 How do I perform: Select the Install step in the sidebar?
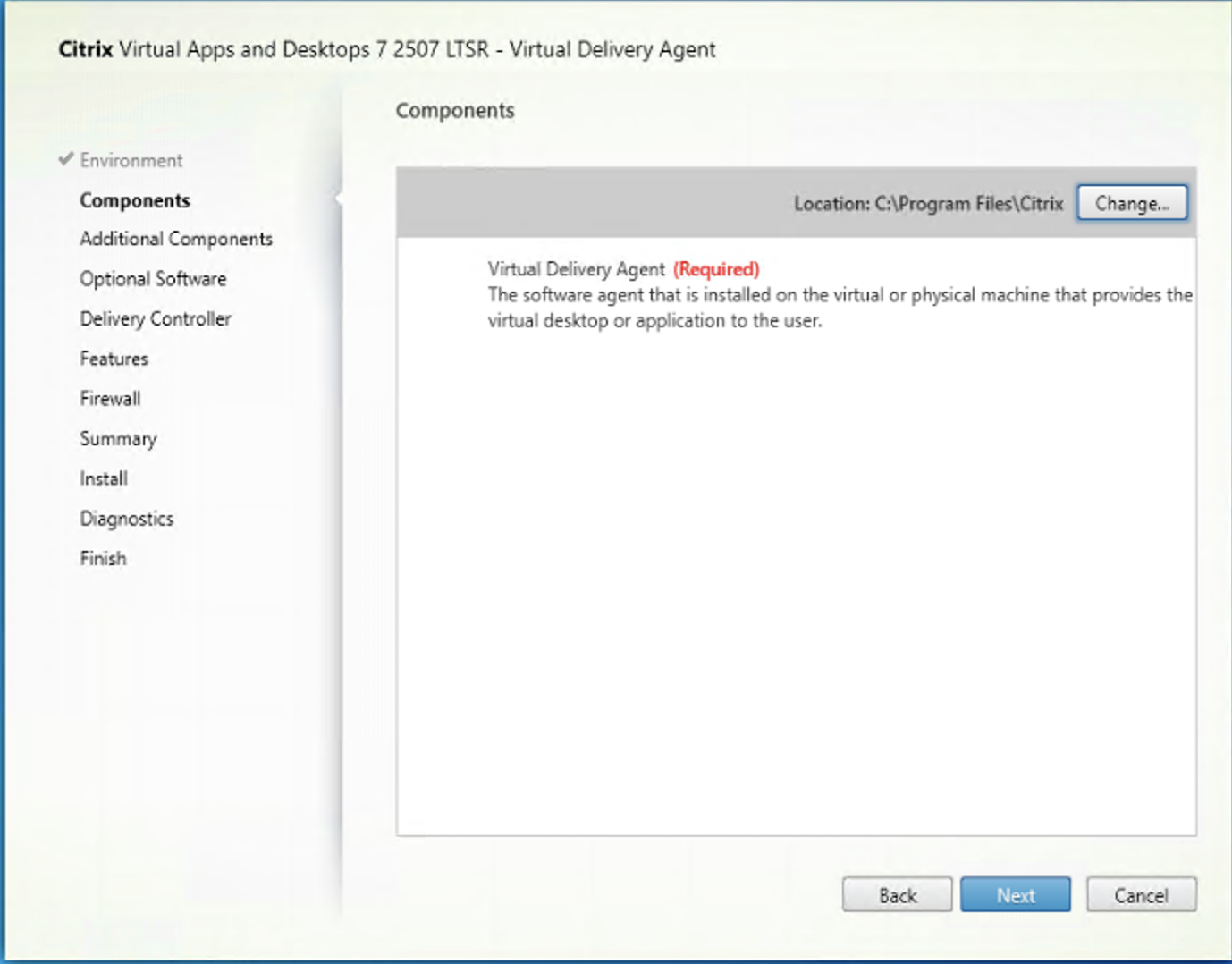(x=103, y=478)
